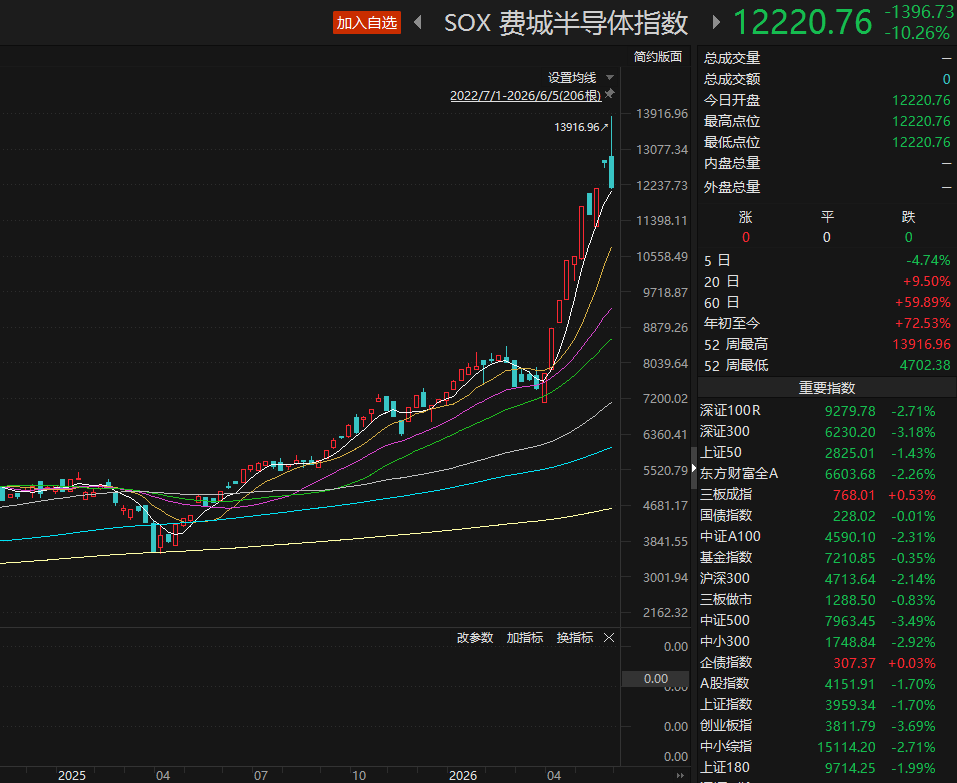The height and width of the screenshot is (783, 957).
Task: Open 沪深300 from the index list
Action: tap(827, 579)
